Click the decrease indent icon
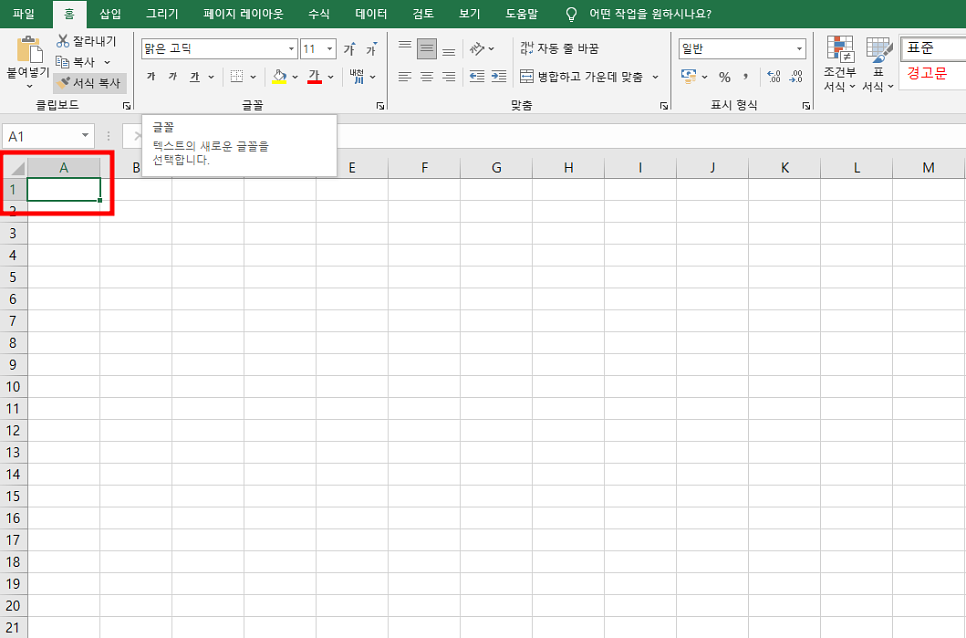 [476, 76]
